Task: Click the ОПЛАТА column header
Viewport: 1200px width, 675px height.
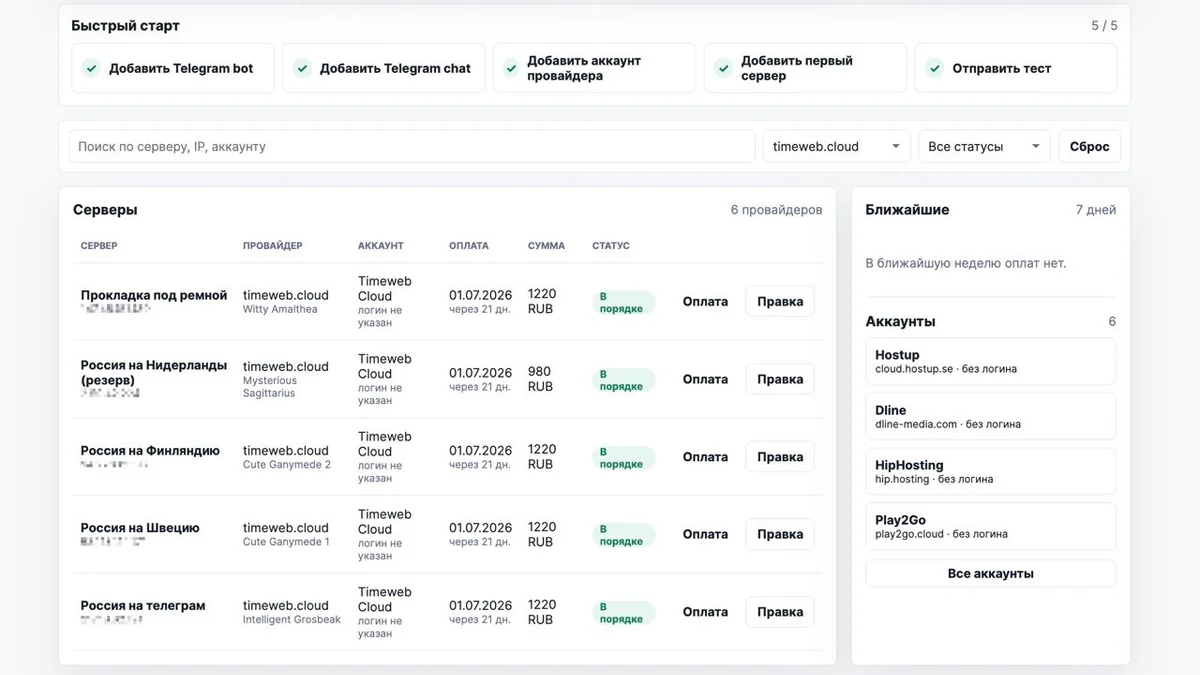Action: (469, 246)
